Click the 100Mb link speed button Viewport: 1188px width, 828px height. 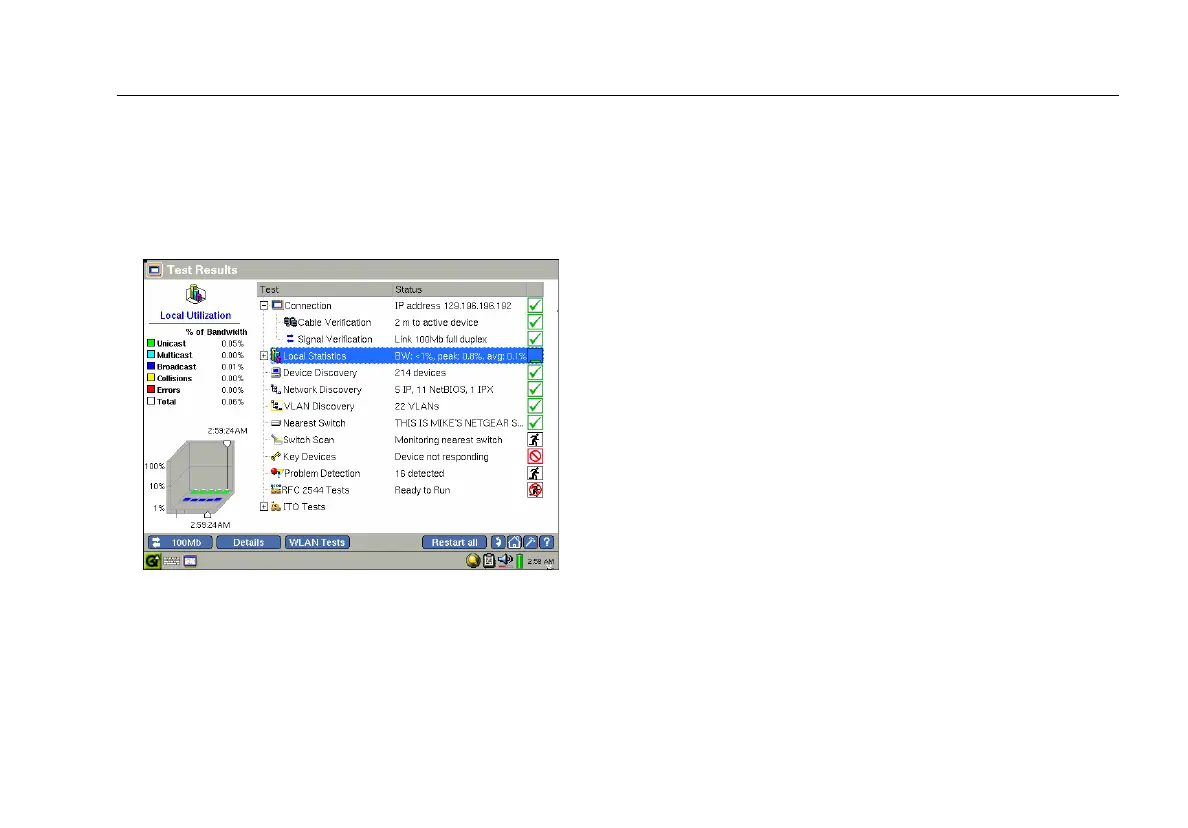pos(179,542)
